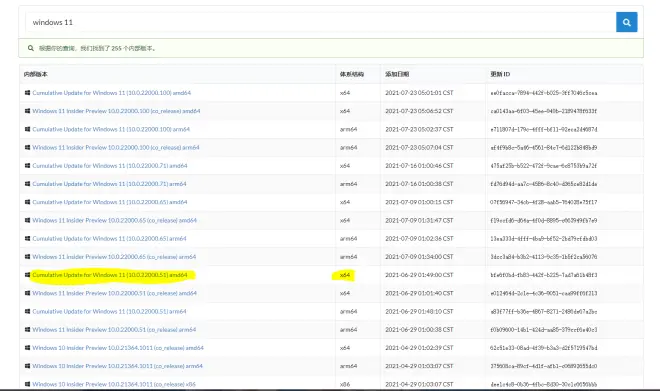The height and width of the screenshot is (391, 660).
Task: Click Windows logo beside Insider Preview 22000.100 amd64
Action: click(x=27, y=111)
